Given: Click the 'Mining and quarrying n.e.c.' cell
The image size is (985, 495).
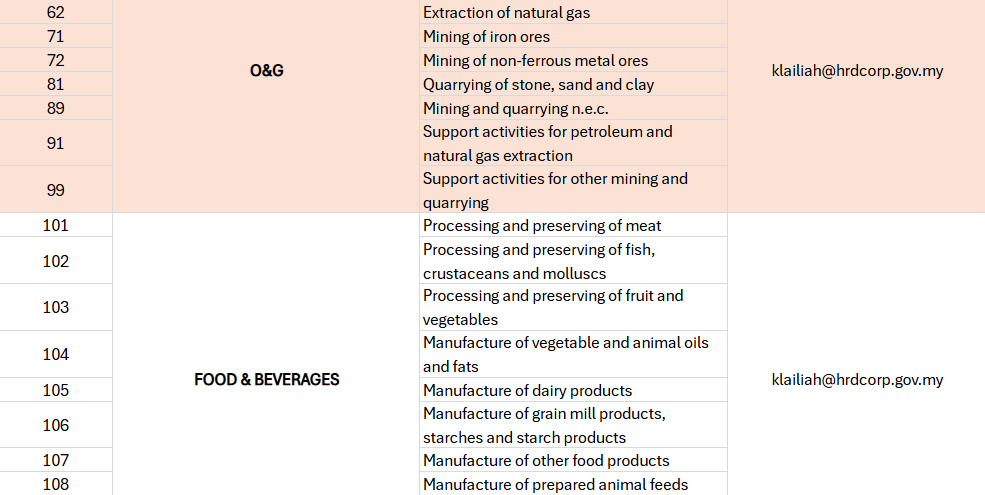Looking at the screenshot, I should [515, 109].
